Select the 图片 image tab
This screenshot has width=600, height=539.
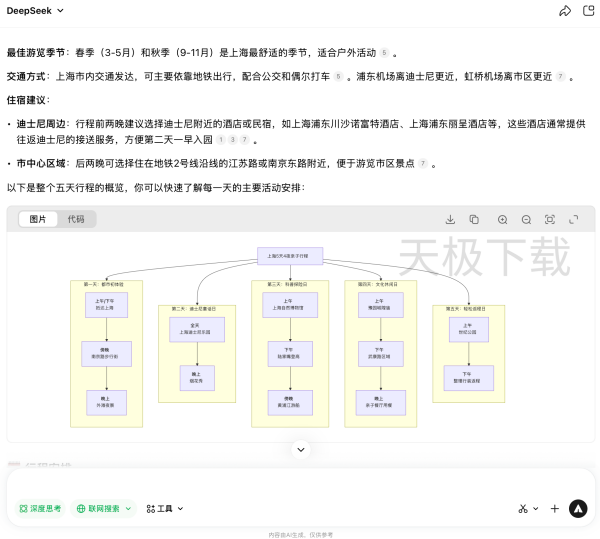coord(37,219)
